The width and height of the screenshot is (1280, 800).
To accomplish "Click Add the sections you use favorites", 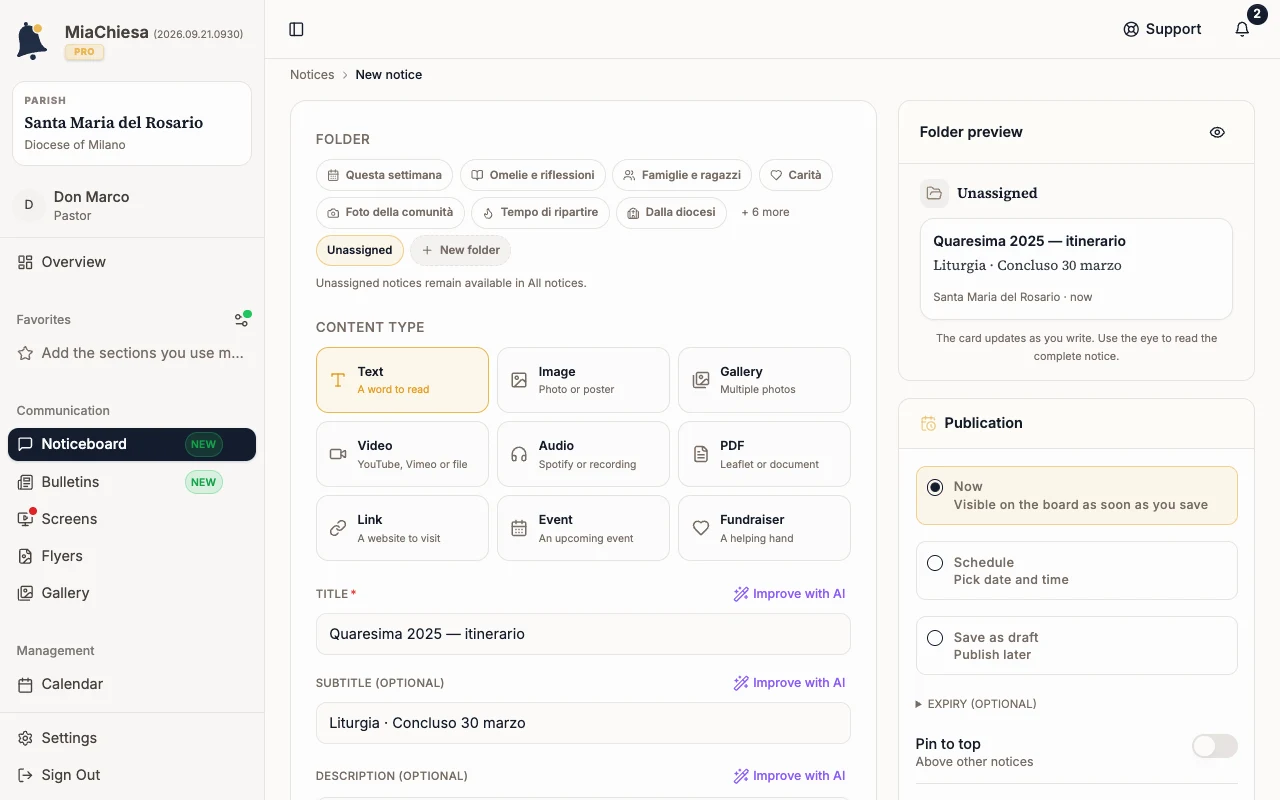I will click(132, 353).
